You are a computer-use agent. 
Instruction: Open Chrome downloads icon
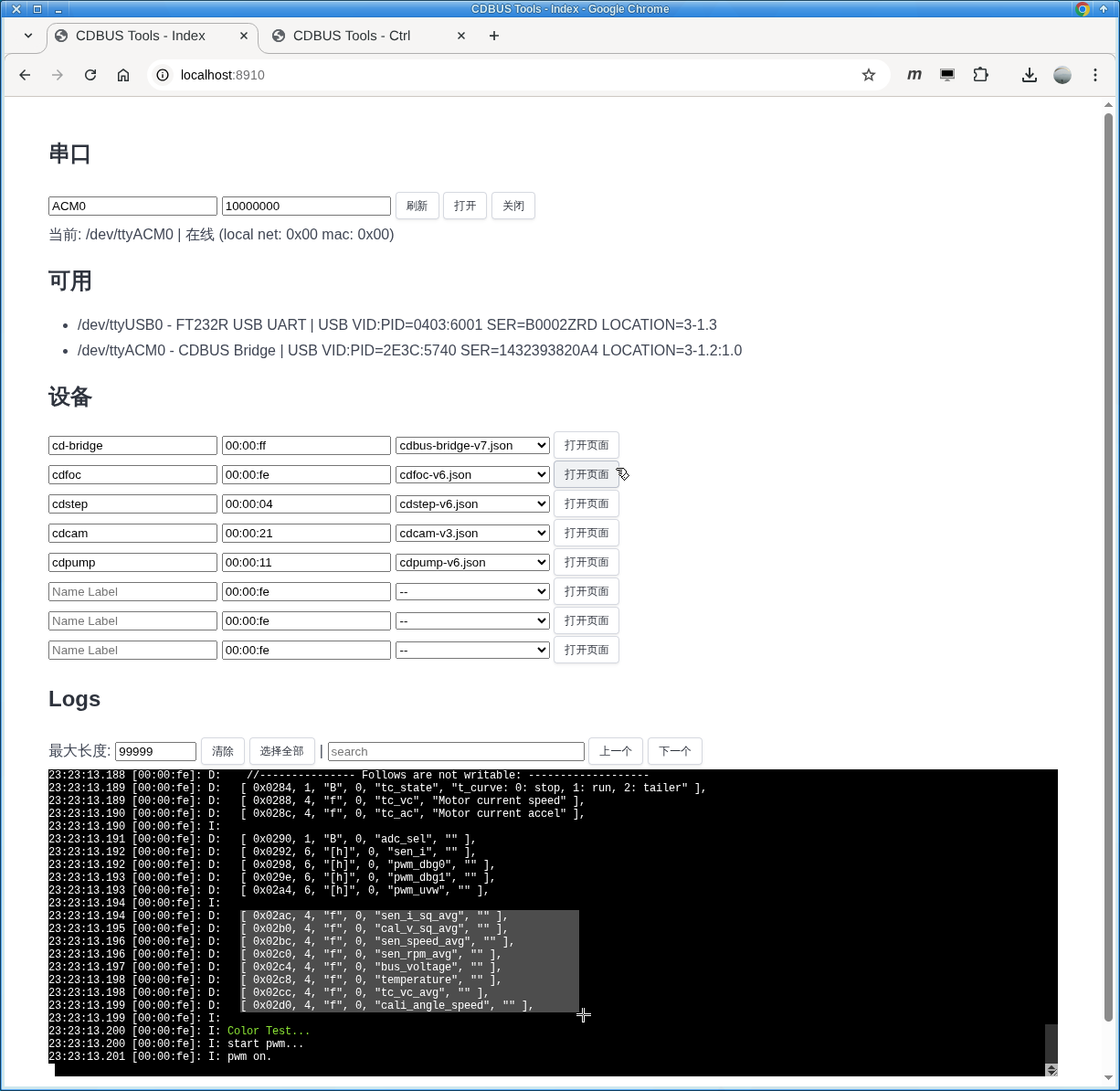tap(1029, 75)
